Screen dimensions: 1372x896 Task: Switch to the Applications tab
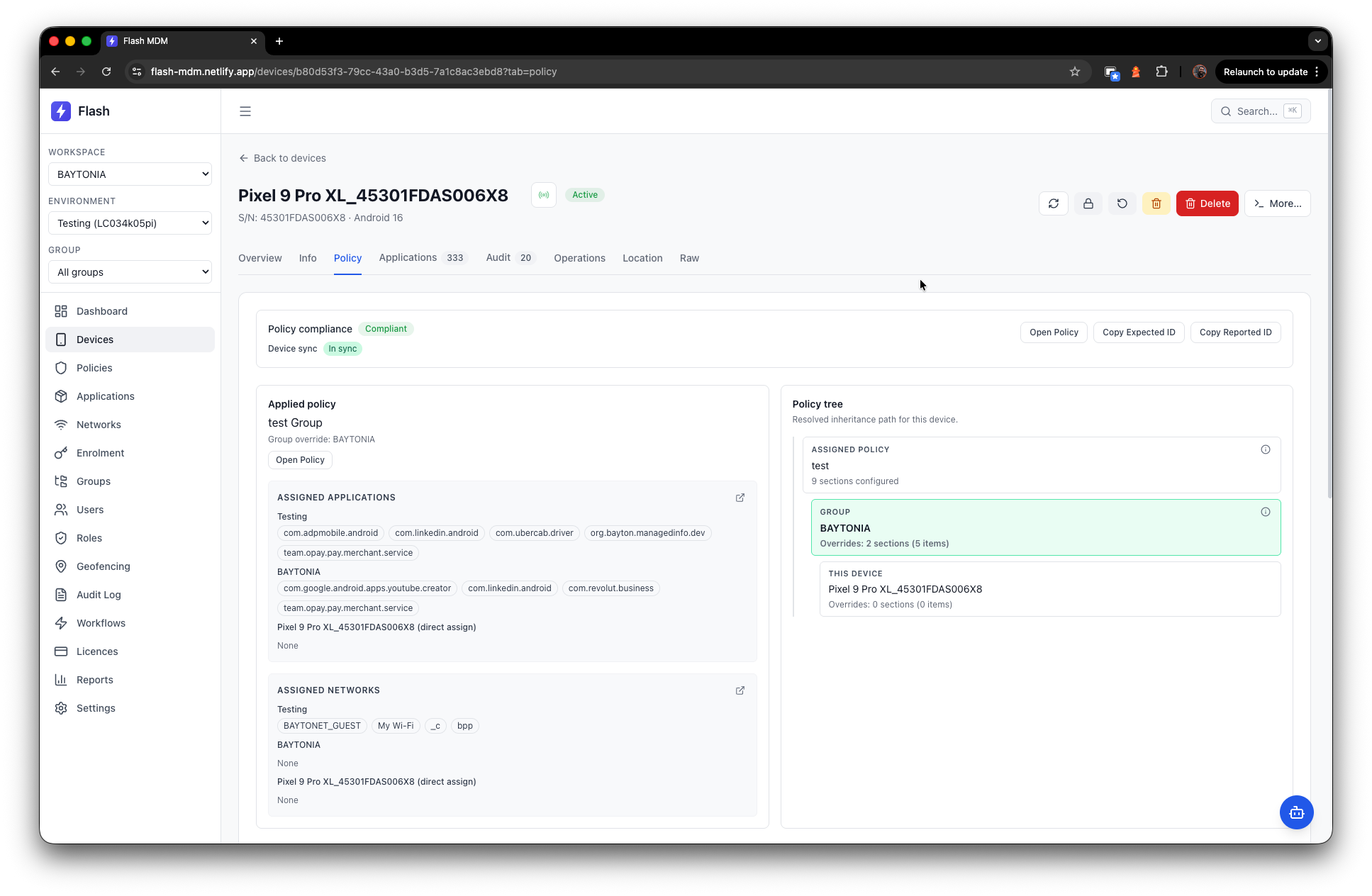coord(408,258)
